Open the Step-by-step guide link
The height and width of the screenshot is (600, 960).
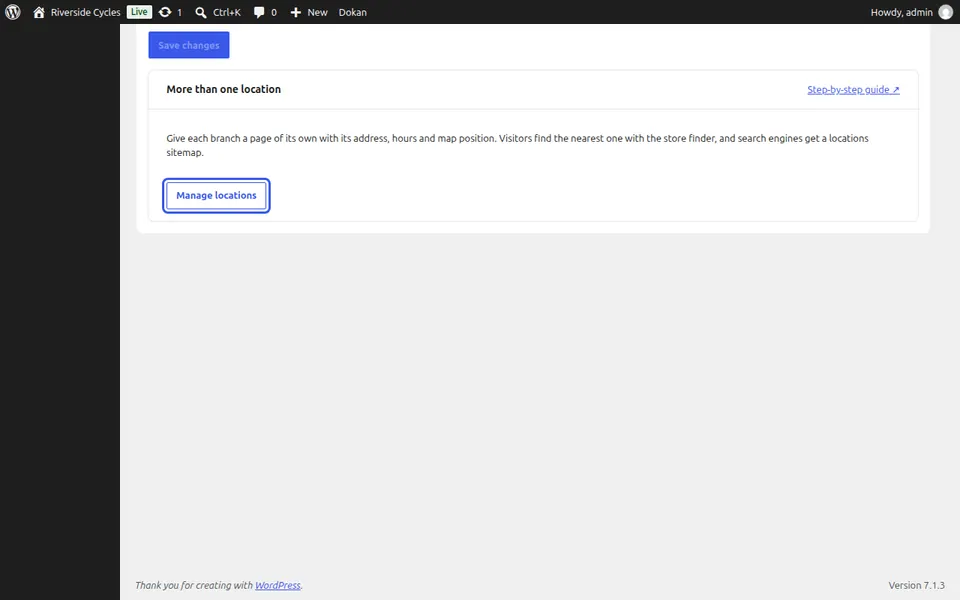(853, 89)
